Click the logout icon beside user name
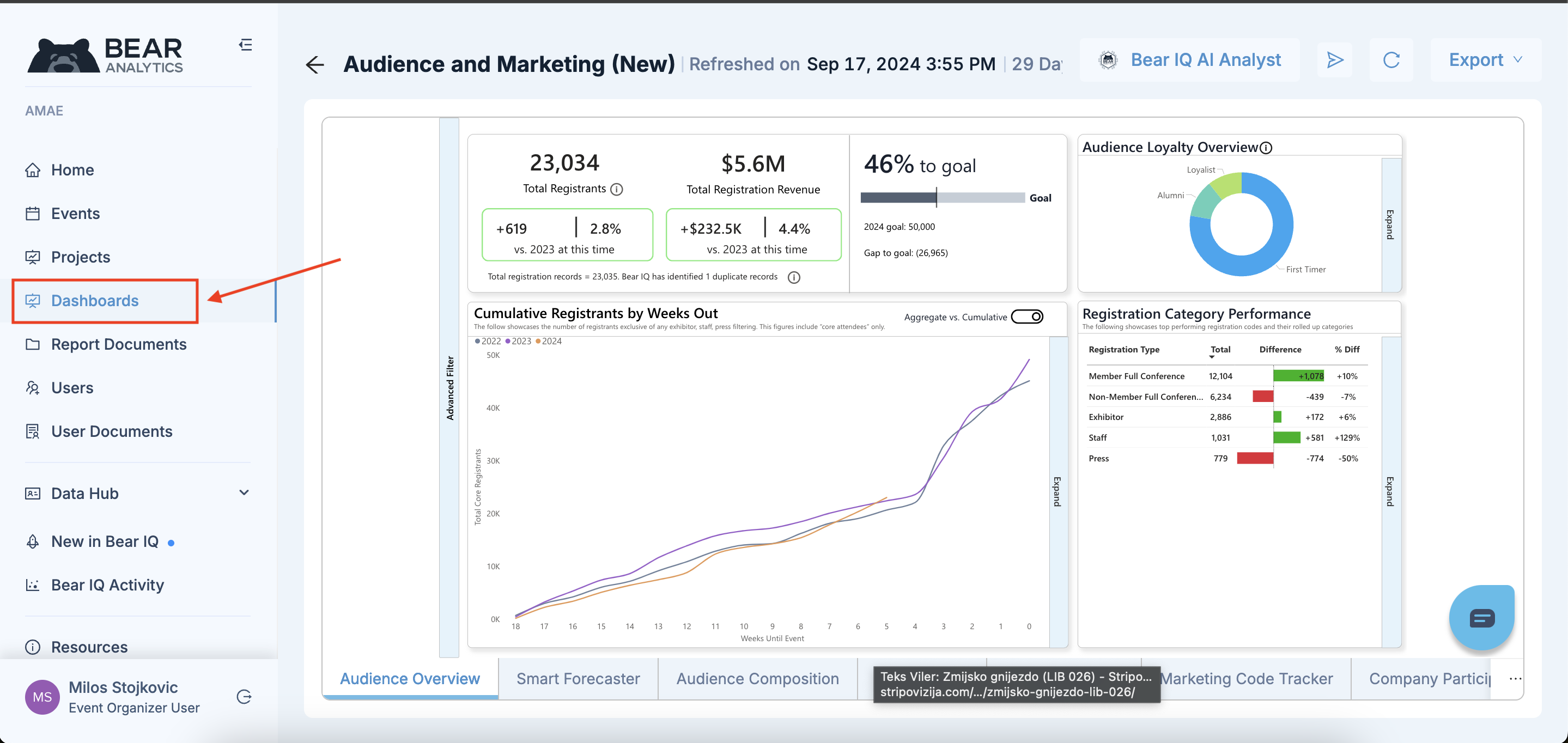 click(244, 697)
